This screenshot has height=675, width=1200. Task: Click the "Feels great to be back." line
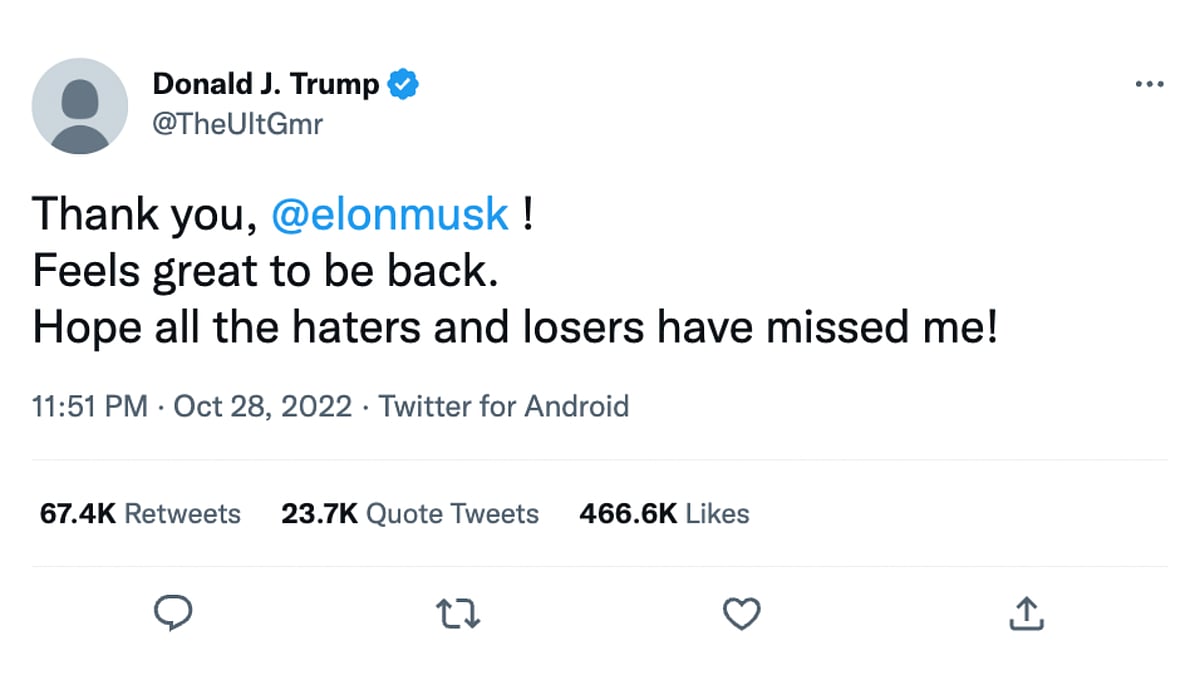265,271
